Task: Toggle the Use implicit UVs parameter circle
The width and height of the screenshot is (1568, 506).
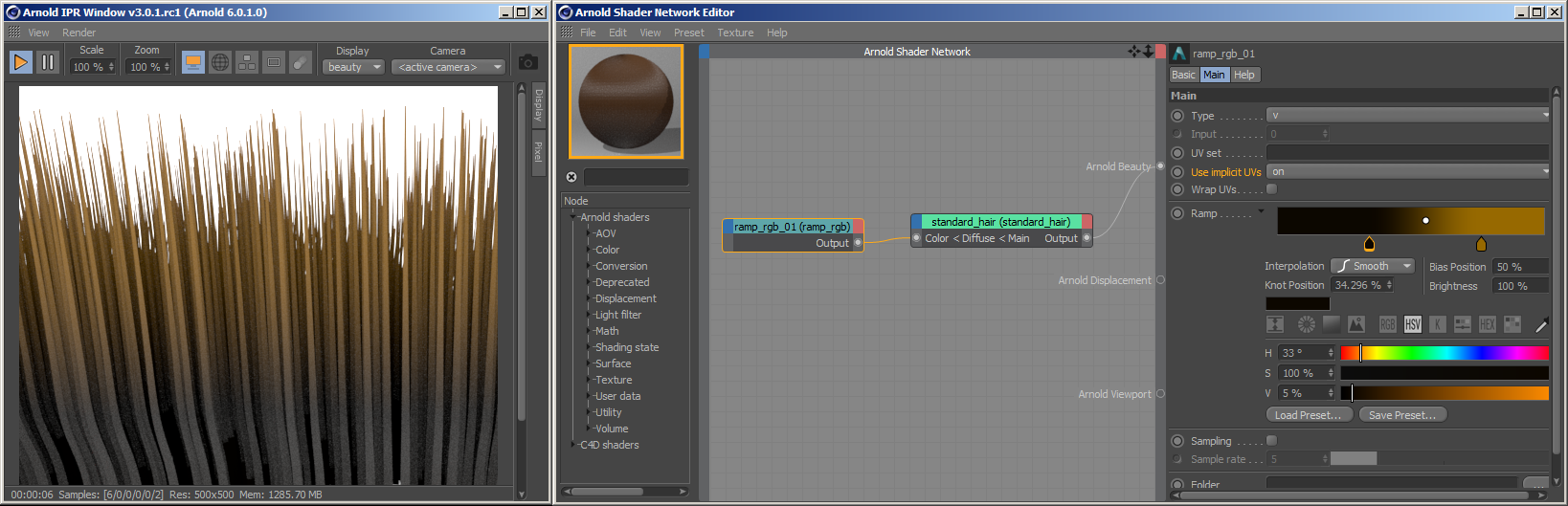Action: (1177, 172)
